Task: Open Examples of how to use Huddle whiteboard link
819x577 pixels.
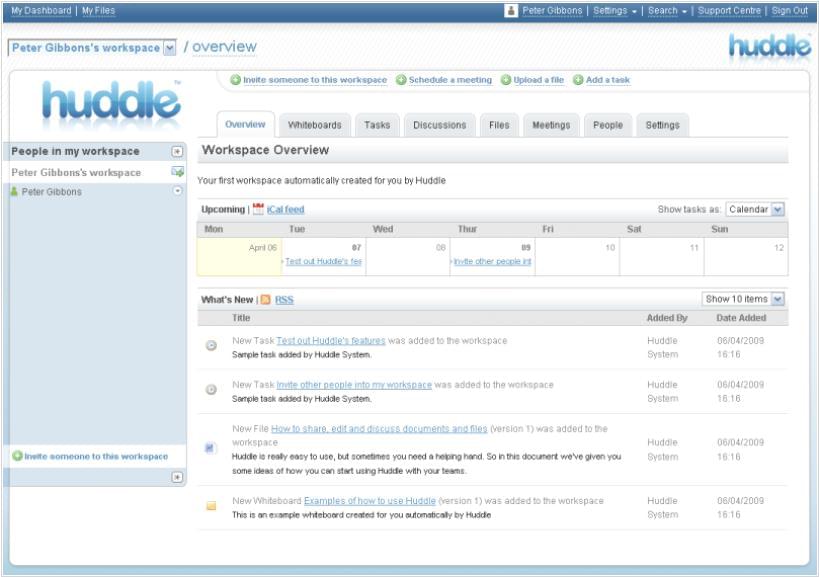Action: click(370, 501)
